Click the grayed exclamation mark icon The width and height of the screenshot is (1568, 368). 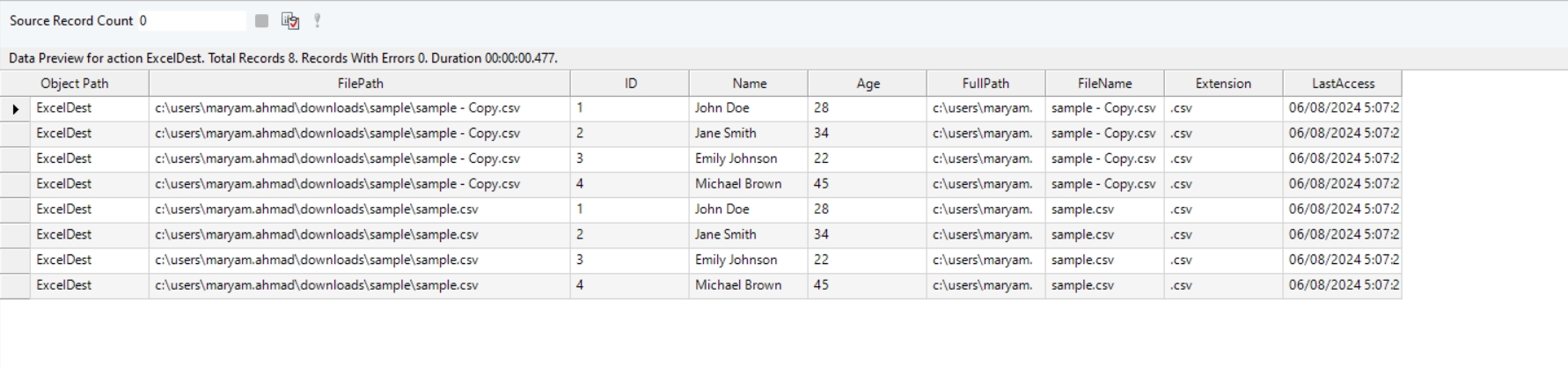[x=317, y=20]
